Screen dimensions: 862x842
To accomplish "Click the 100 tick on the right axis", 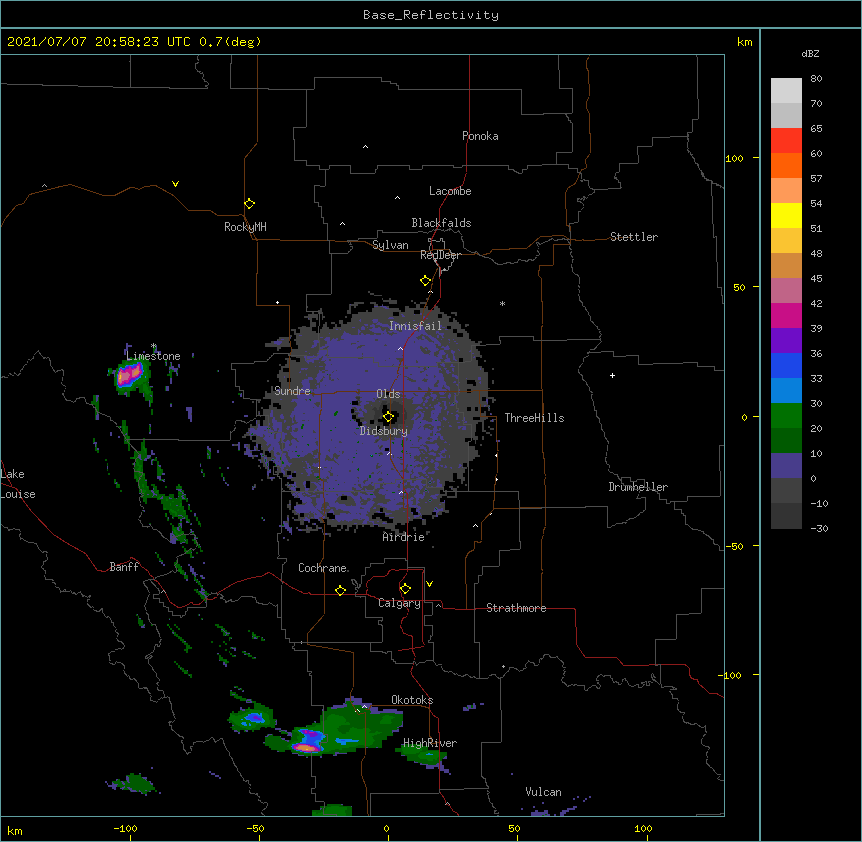I will 734,158.
